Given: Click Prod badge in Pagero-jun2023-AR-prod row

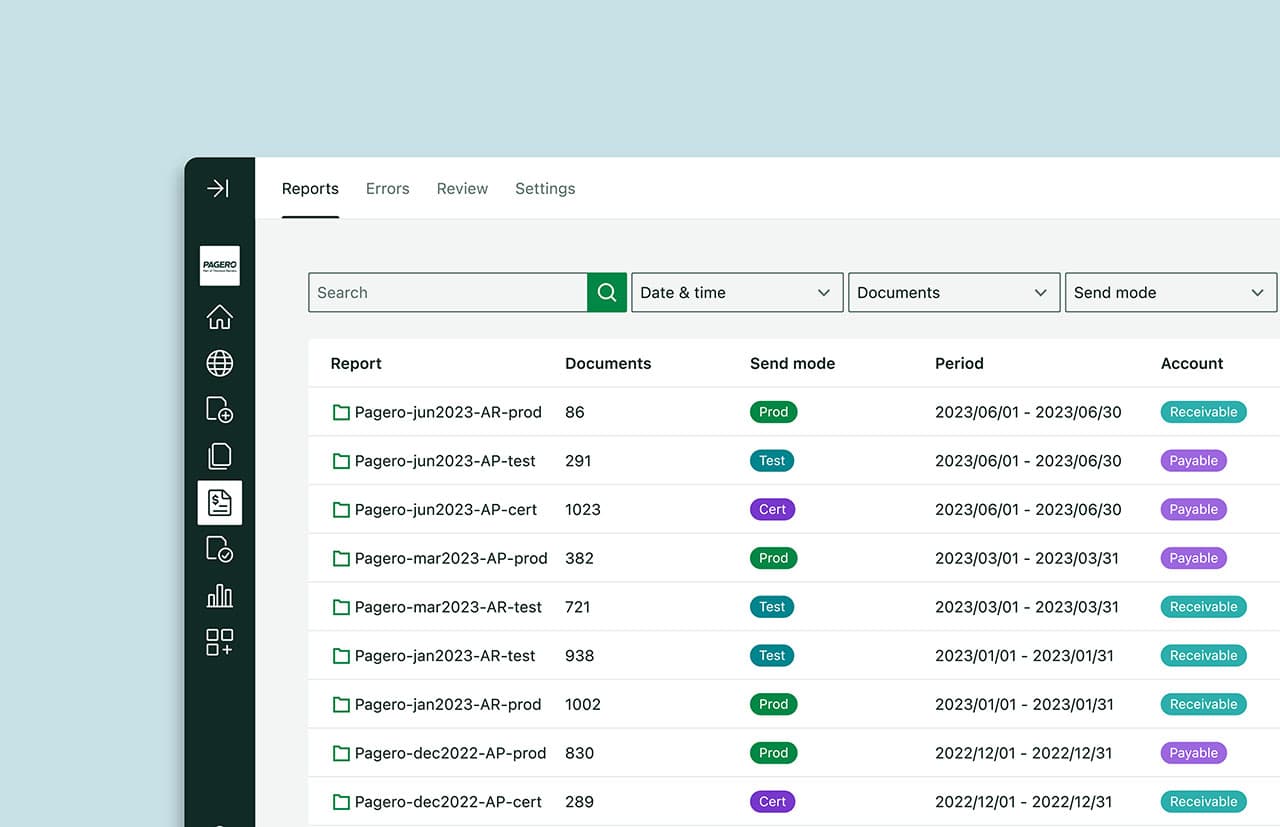Looking at the screenshot, I should point(773,412).
